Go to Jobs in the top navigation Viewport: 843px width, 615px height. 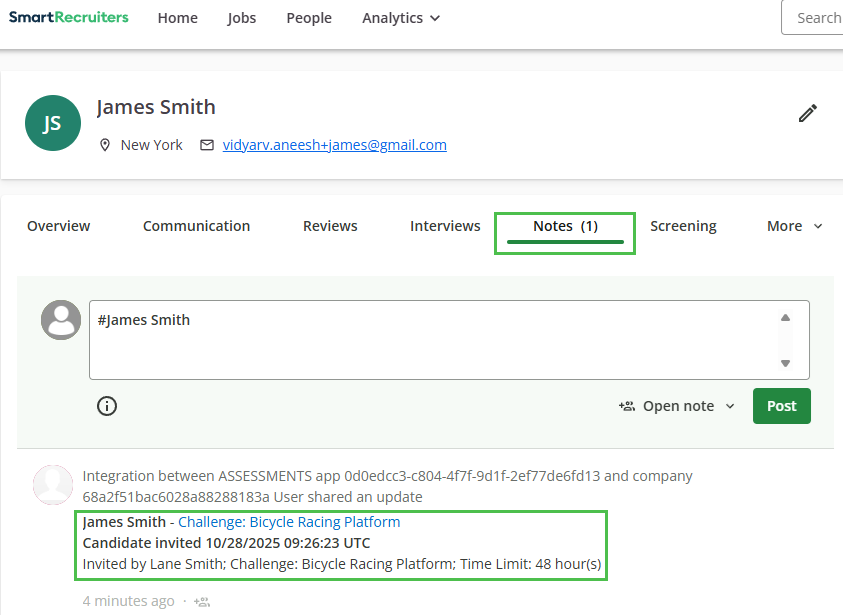(x=242, y=18)
